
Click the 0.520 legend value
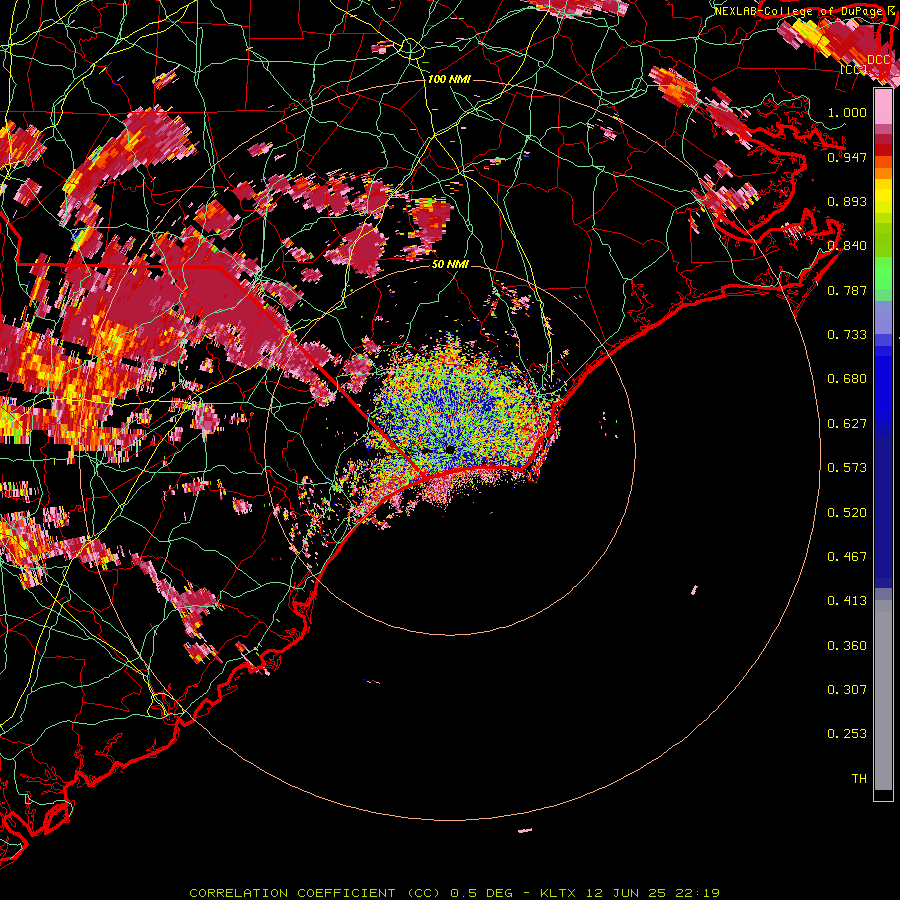pos(847,513)
